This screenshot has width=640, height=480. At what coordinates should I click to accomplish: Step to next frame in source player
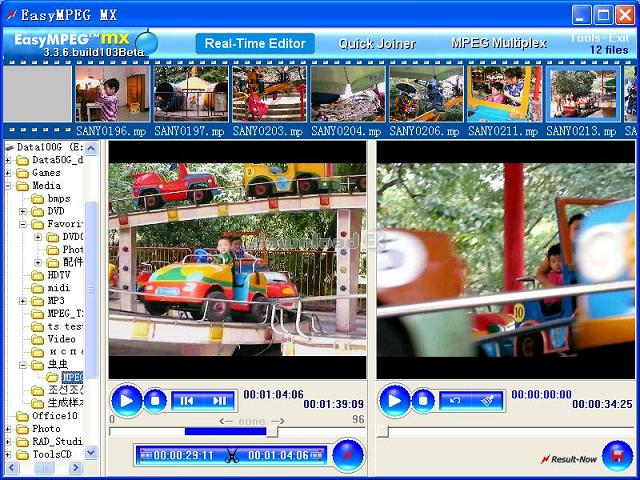click(219, 401)
